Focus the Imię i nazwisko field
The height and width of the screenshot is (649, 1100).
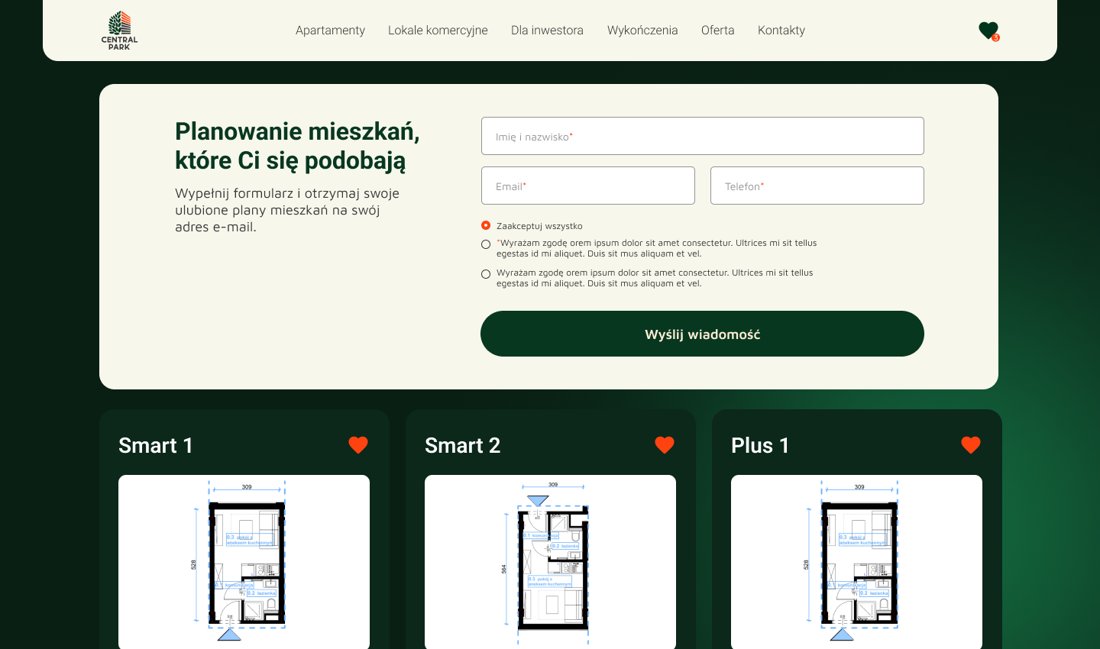point(702,136)
